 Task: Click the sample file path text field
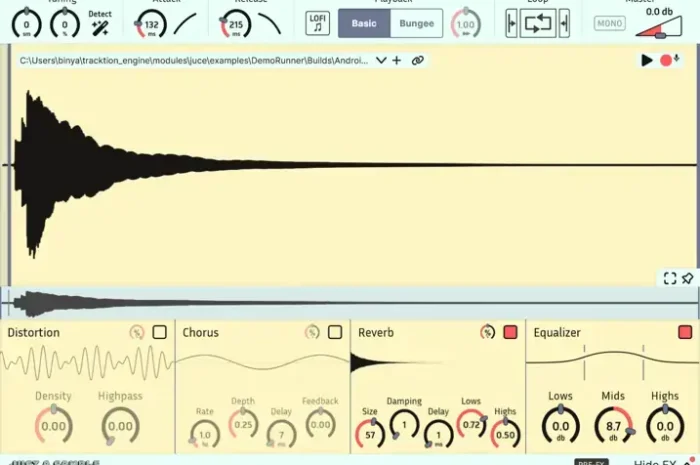pos(194,60)
